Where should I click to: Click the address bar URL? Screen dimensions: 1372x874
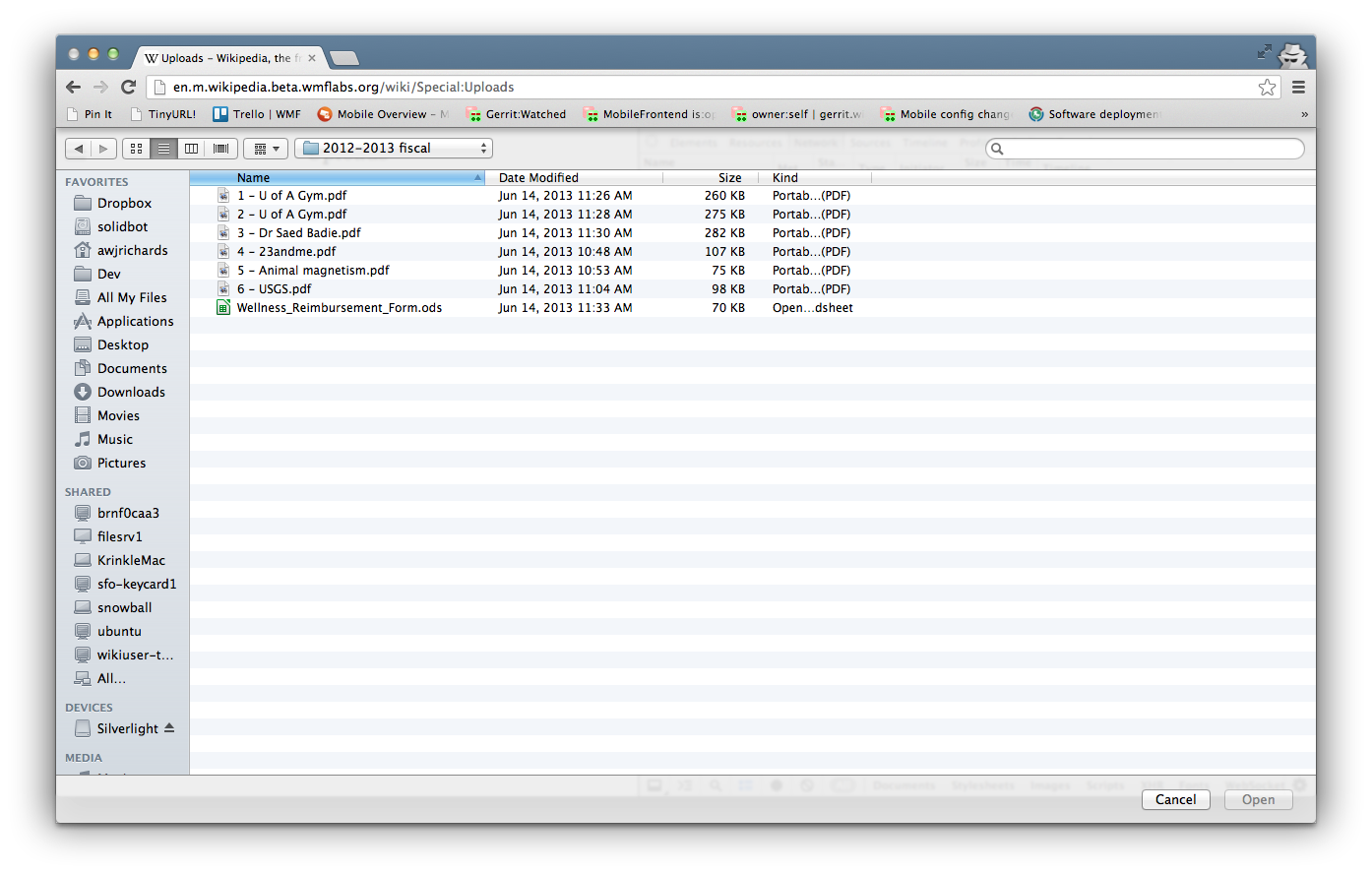(x=343, y=87)
